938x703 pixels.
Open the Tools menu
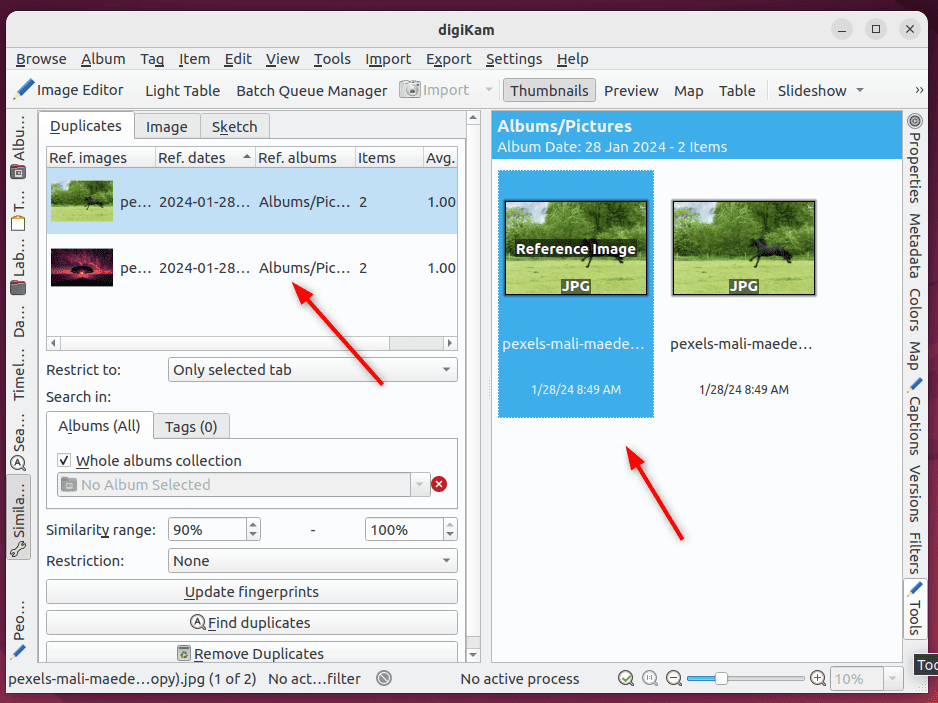tap(332, 59)
